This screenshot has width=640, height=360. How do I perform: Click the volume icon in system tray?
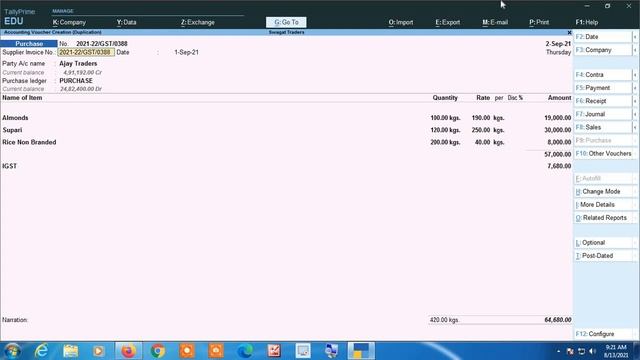592,351
